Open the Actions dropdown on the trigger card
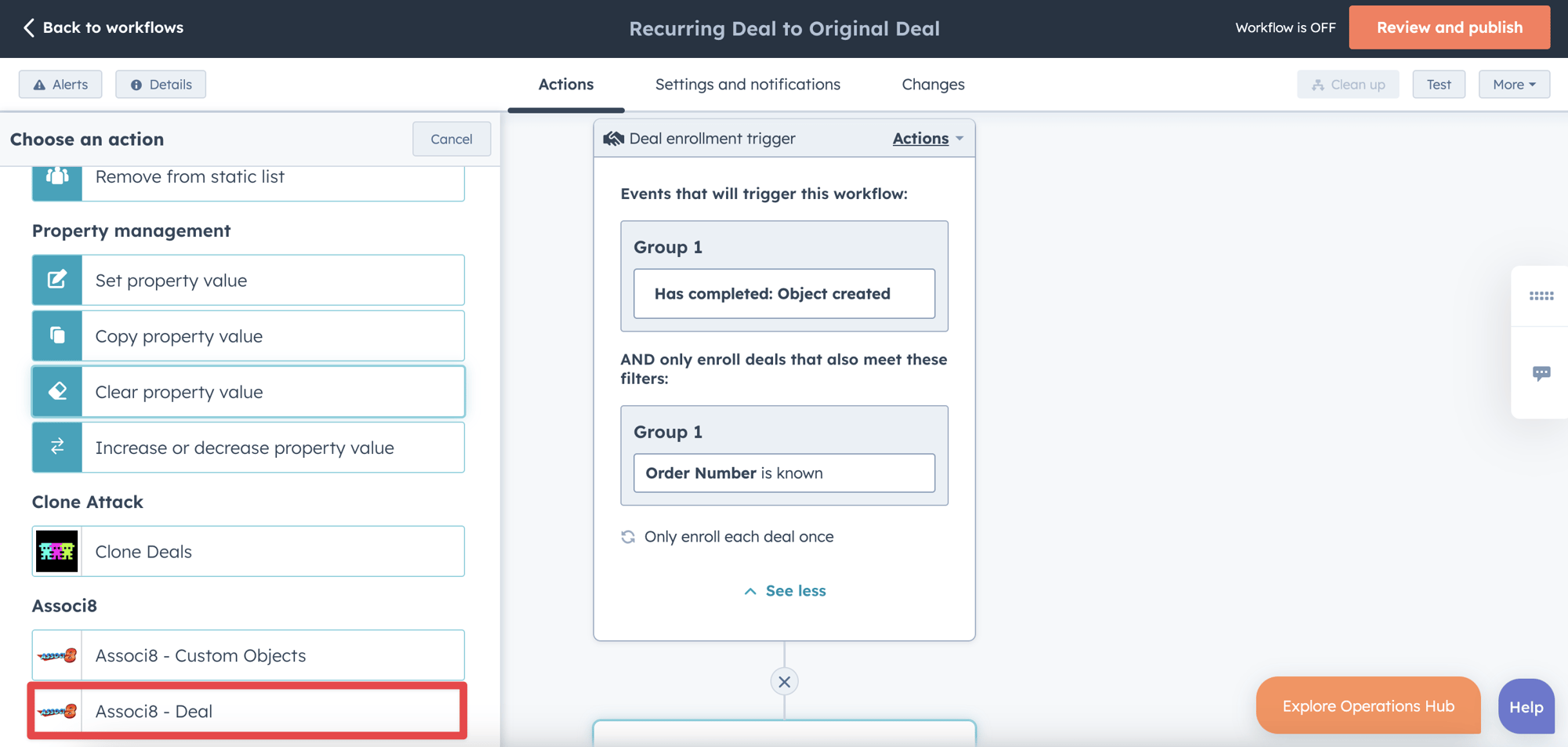Image resolution: width=1568 pixels, height=747 pixels. click(927, 138)
